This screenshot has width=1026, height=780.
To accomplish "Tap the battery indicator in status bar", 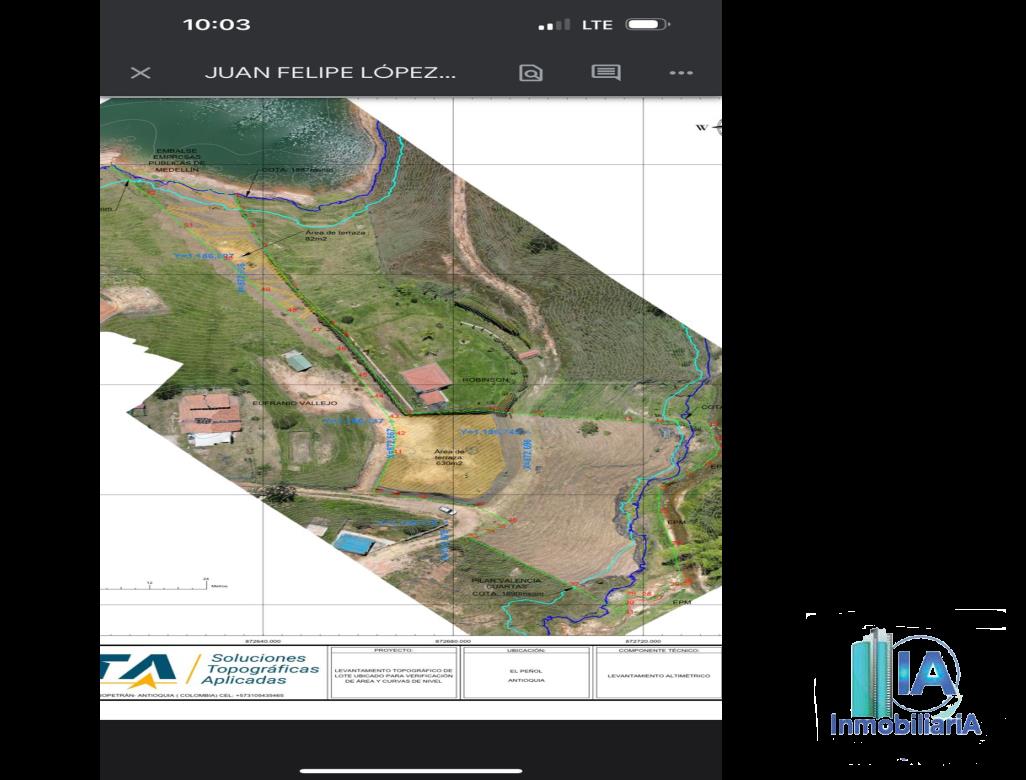I will click(647, 24).
